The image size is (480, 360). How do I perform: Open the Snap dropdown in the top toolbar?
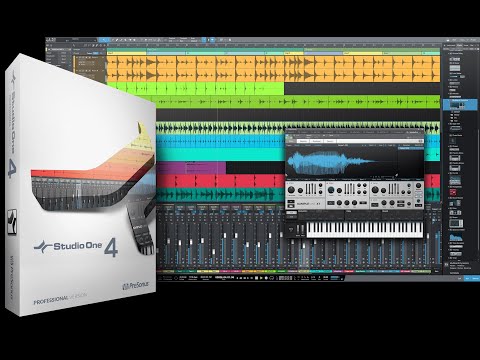(194, 40)
